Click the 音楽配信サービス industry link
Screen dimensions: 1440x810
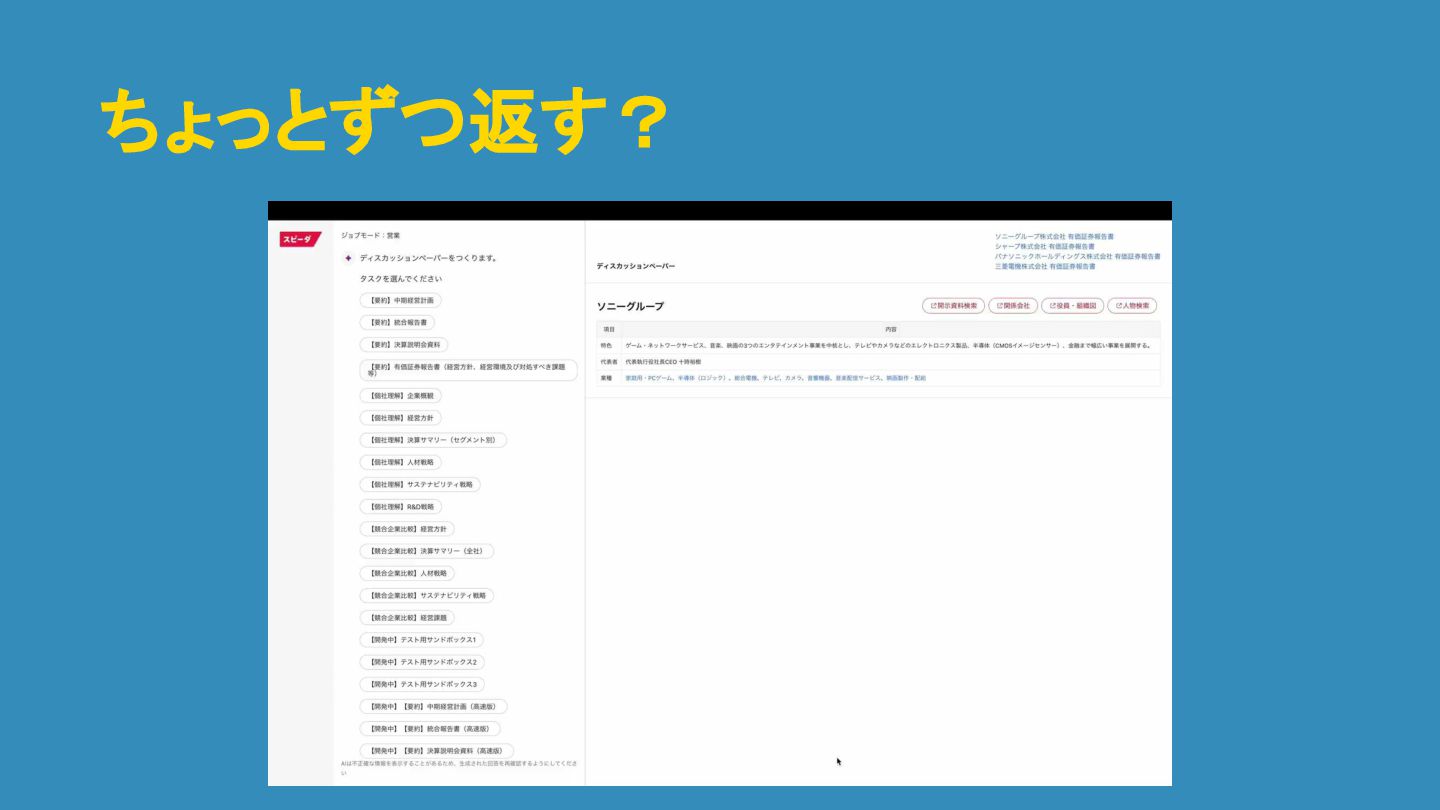(x=859, y=378)
